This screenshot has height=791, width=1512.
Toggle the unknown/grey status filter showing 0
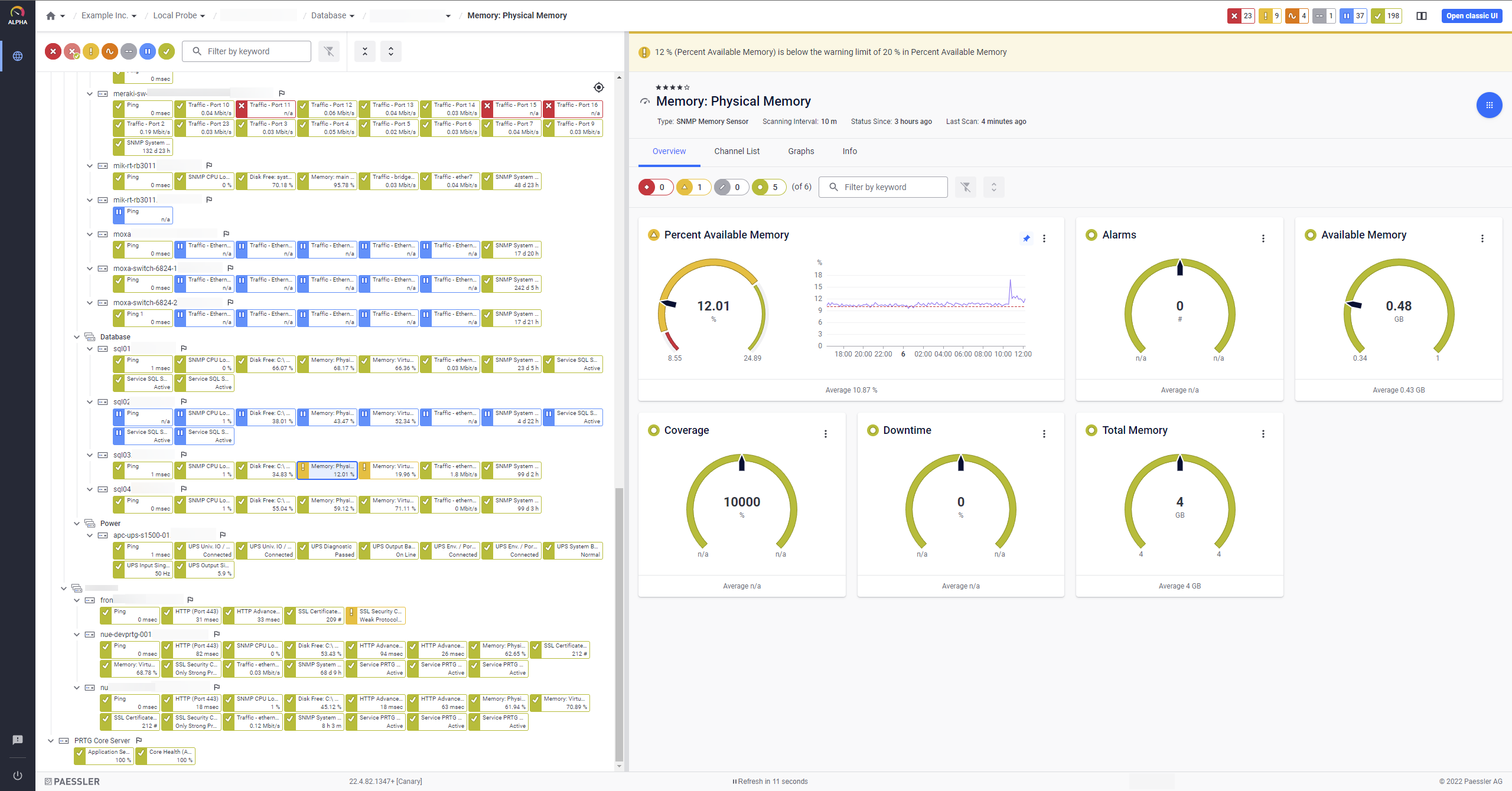pos(730,187)
